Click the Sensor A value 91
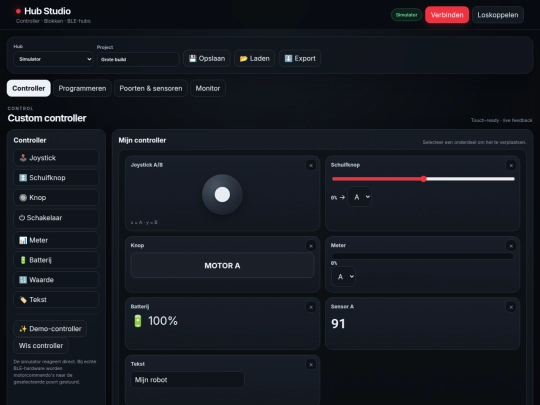The image size is (540, 405). 338,324
